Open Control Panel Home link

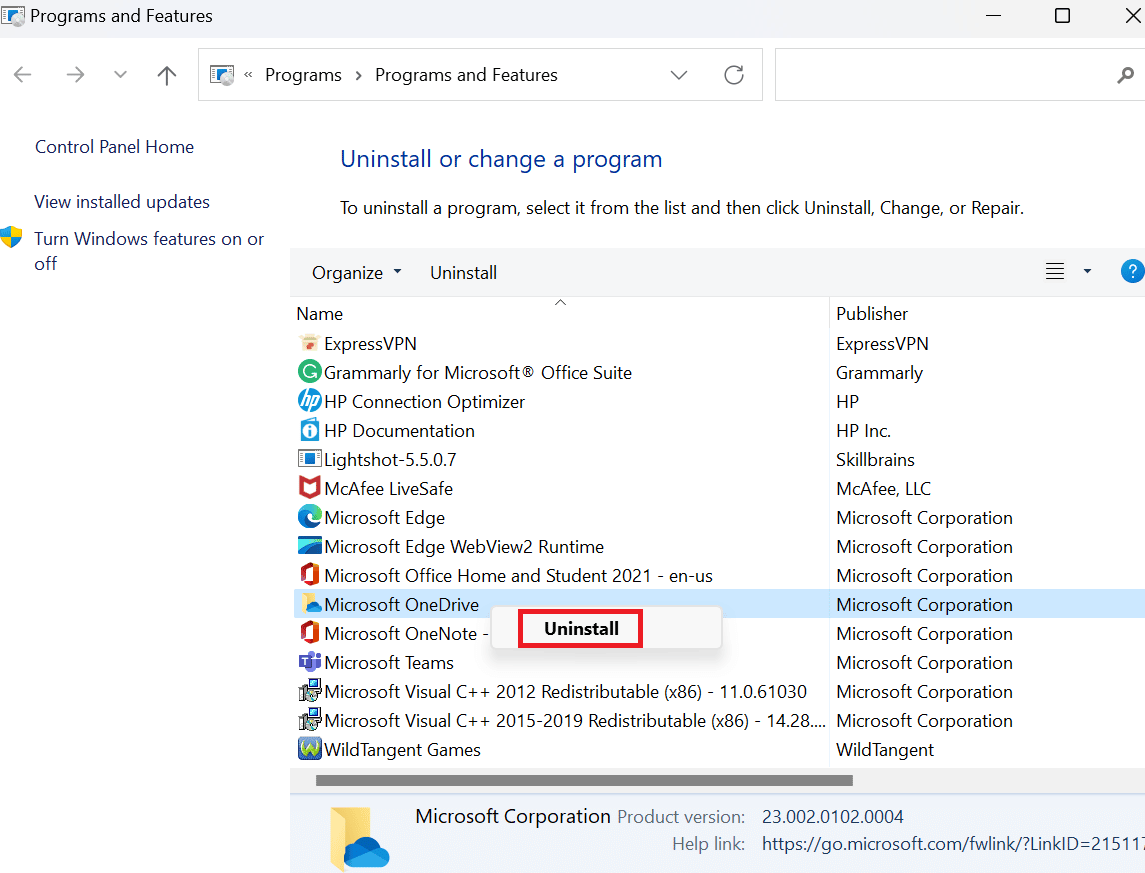(x=115, y=147)
